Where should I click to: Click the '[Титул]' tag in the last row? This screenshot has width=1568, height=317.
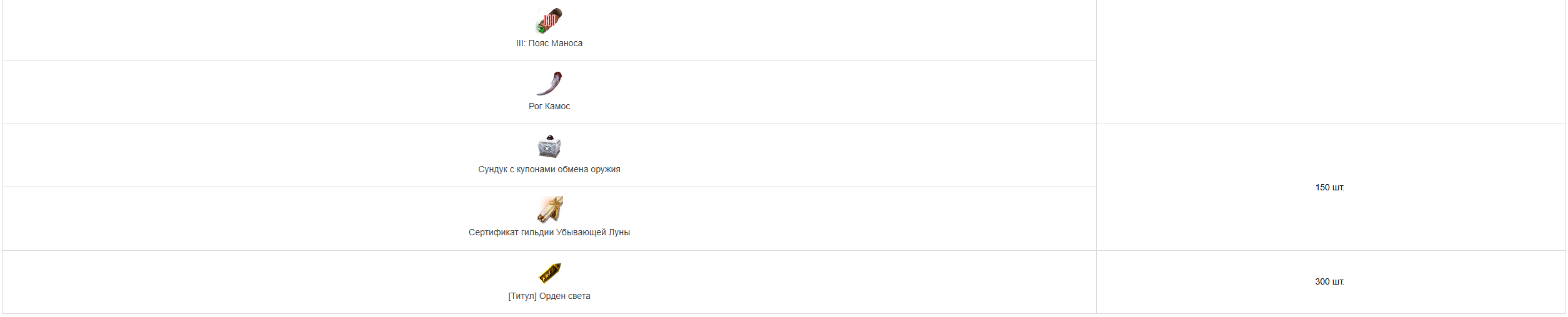(x=522, y=296)
